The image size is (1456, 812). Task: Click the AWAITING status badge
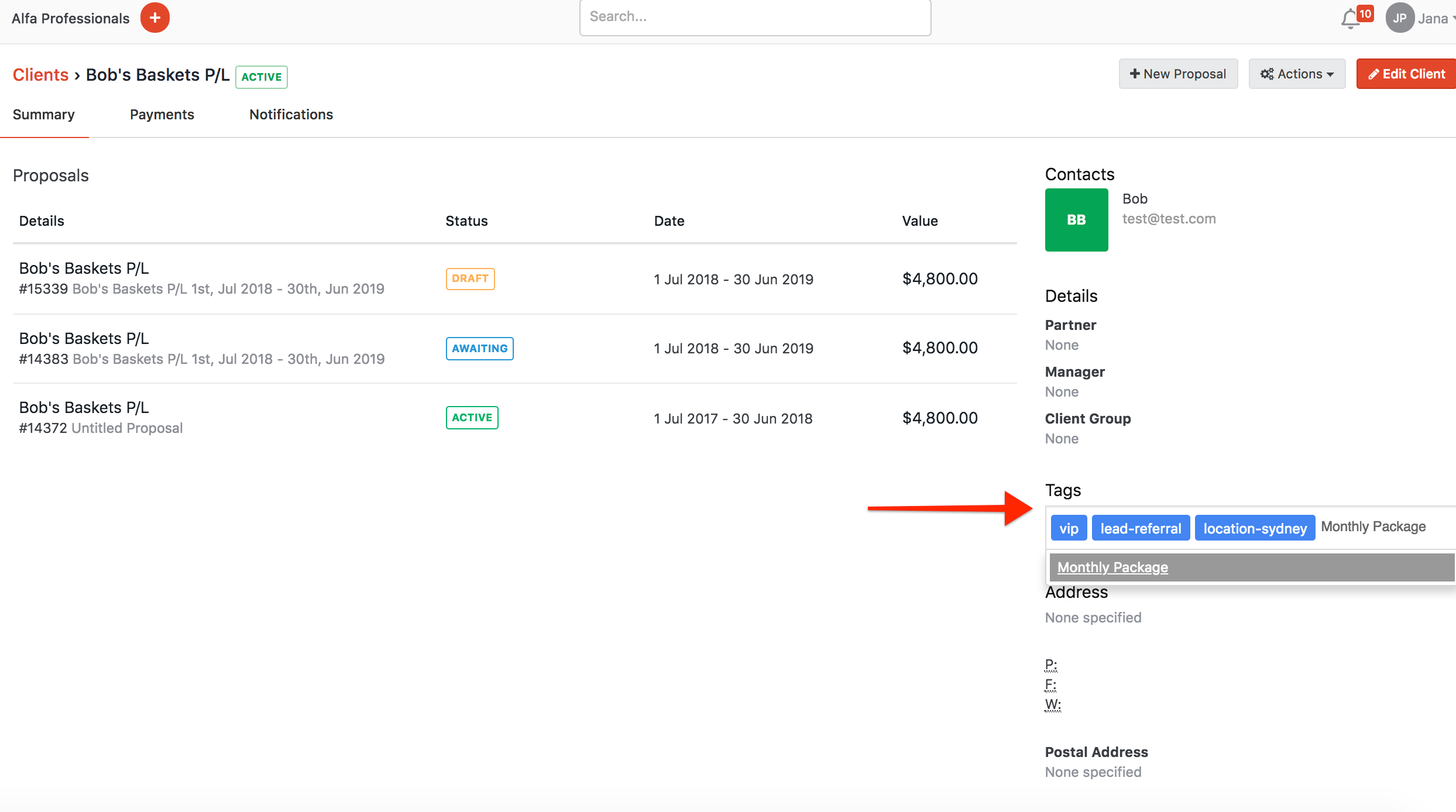point(479,349)
